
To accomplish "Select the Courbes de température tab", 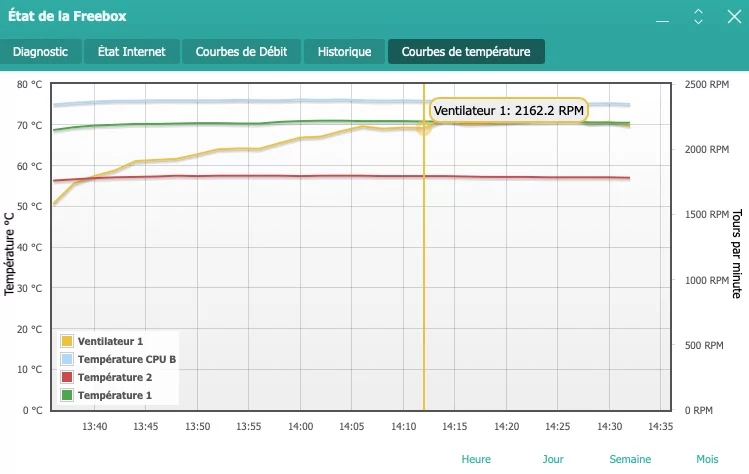I will point(466,52).
